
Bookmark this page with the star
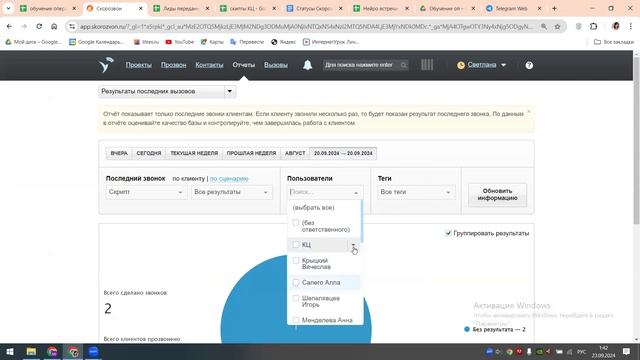pos(557,26)
